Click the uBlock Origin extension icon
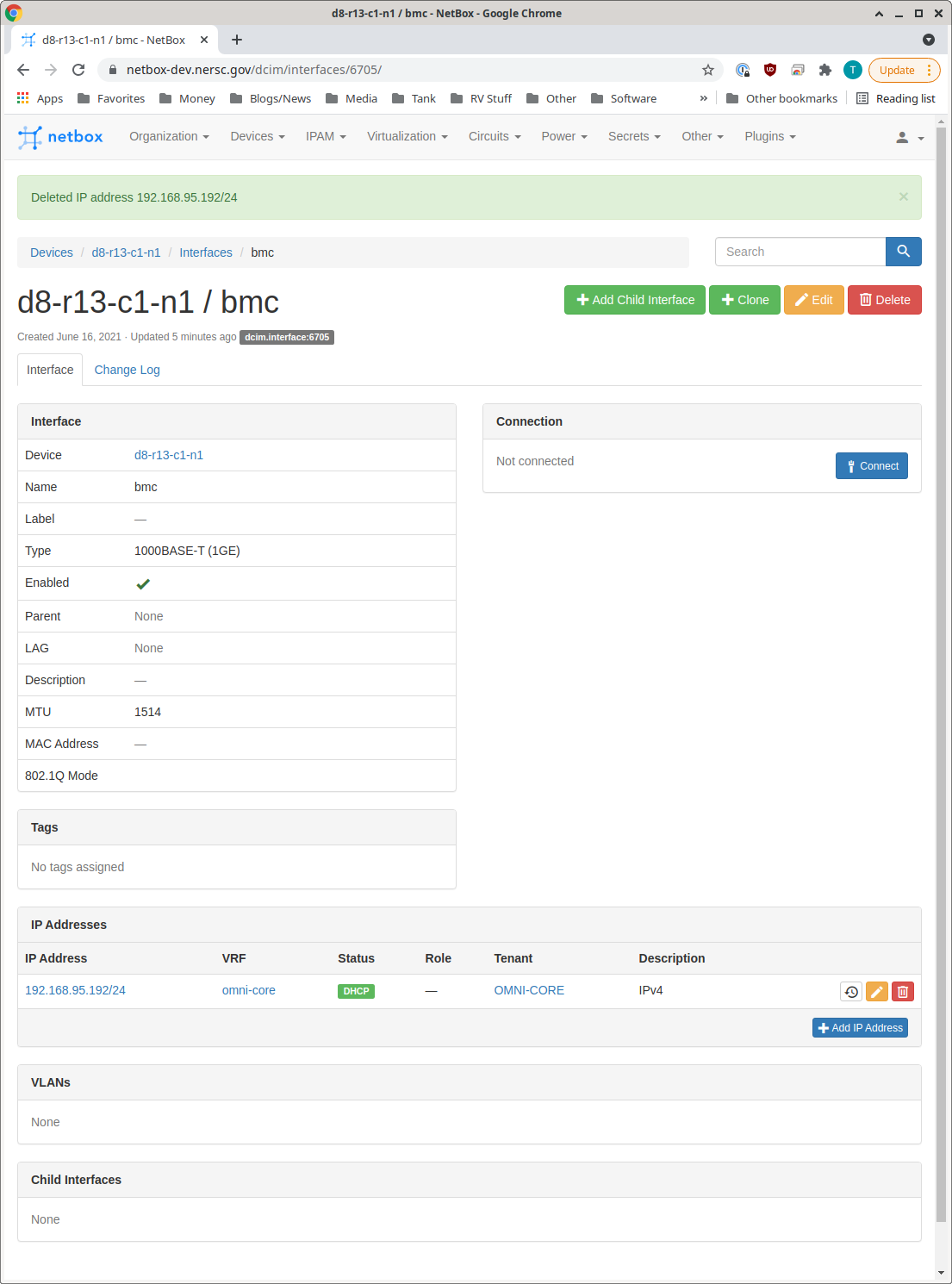The width and height of the screenshot is (952, 1284). pos(769,70)
